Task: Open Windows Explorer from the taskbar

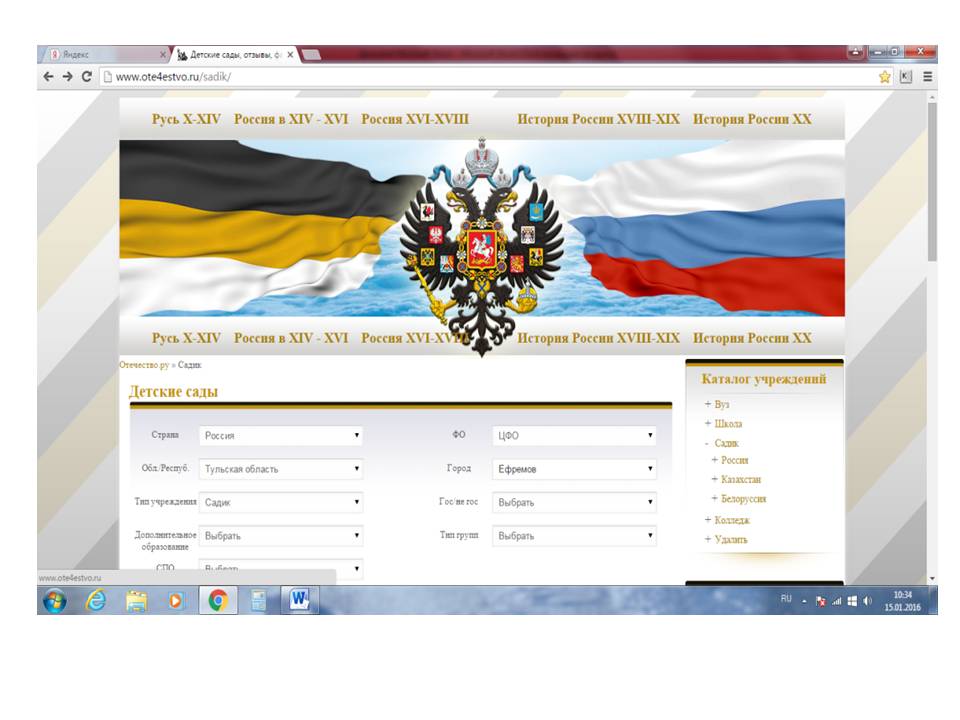Action: click(137, 601)
